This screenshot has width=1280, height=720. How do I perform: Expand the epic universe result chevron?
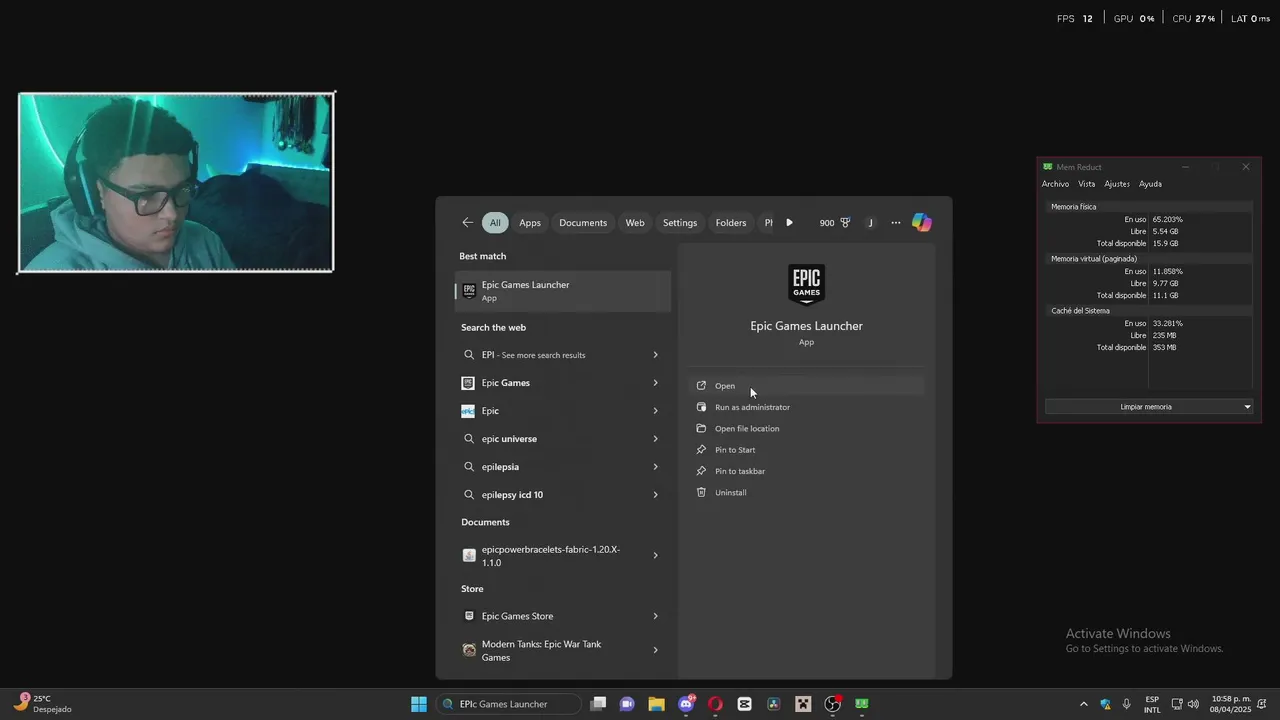(x=655, y=439)
